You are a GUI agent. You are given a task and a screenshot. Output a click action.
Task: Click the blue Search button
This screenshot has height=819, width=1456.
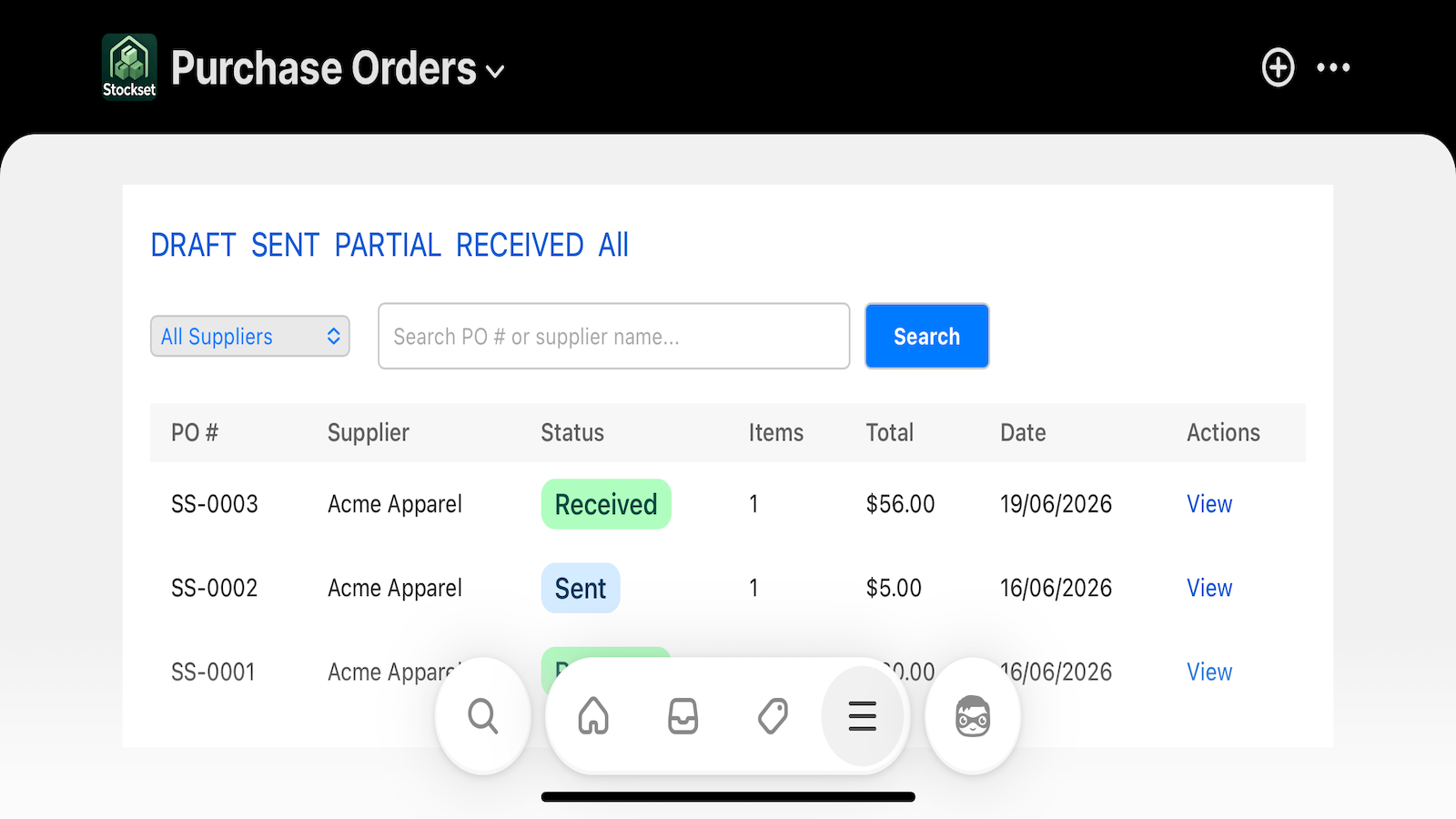click(926, 336)
